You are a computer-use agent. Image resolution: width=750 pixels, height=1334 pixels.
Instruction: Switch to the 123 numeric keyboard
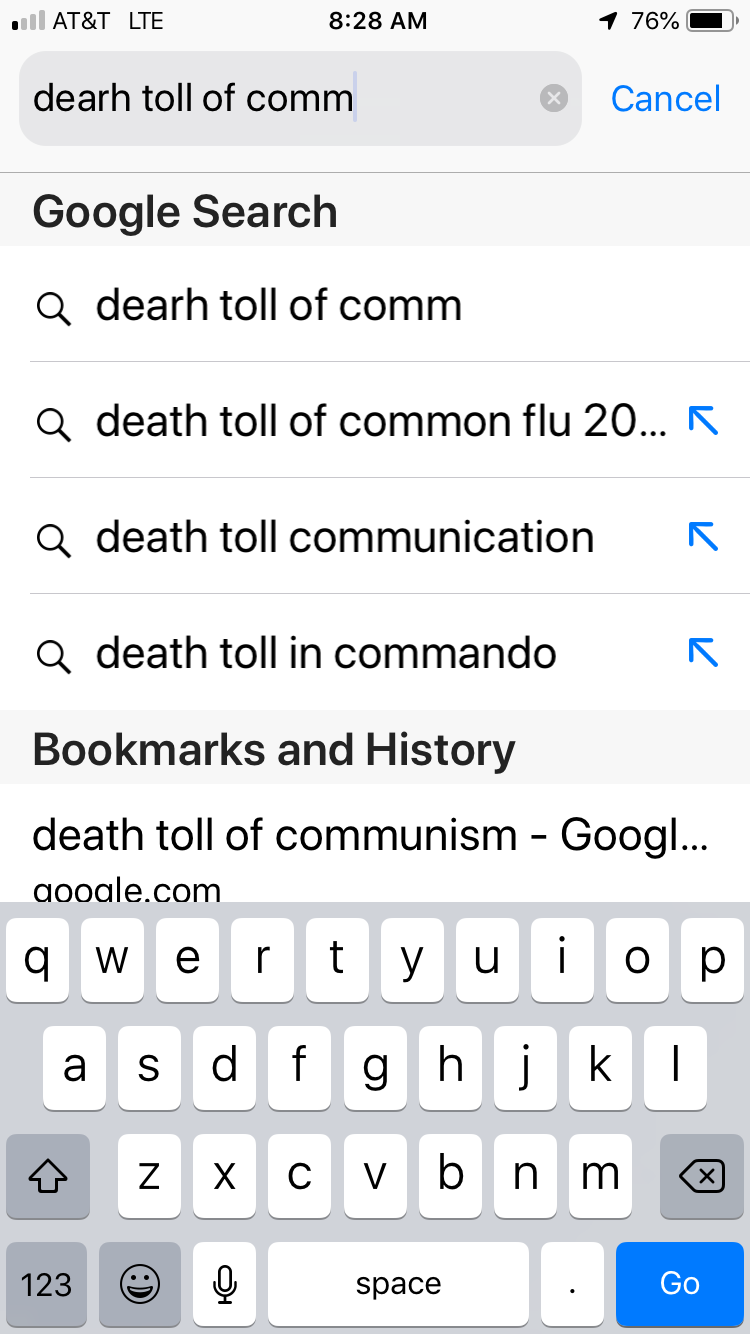point(47,1284)
